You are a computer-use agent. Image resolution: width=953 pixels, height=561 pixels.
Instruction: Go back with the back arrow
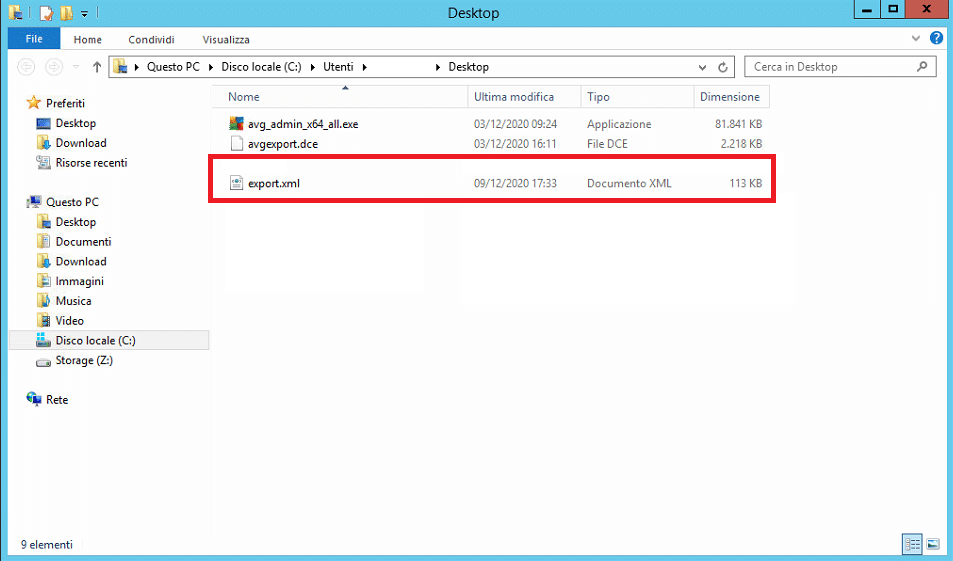[x=26, y=66]
